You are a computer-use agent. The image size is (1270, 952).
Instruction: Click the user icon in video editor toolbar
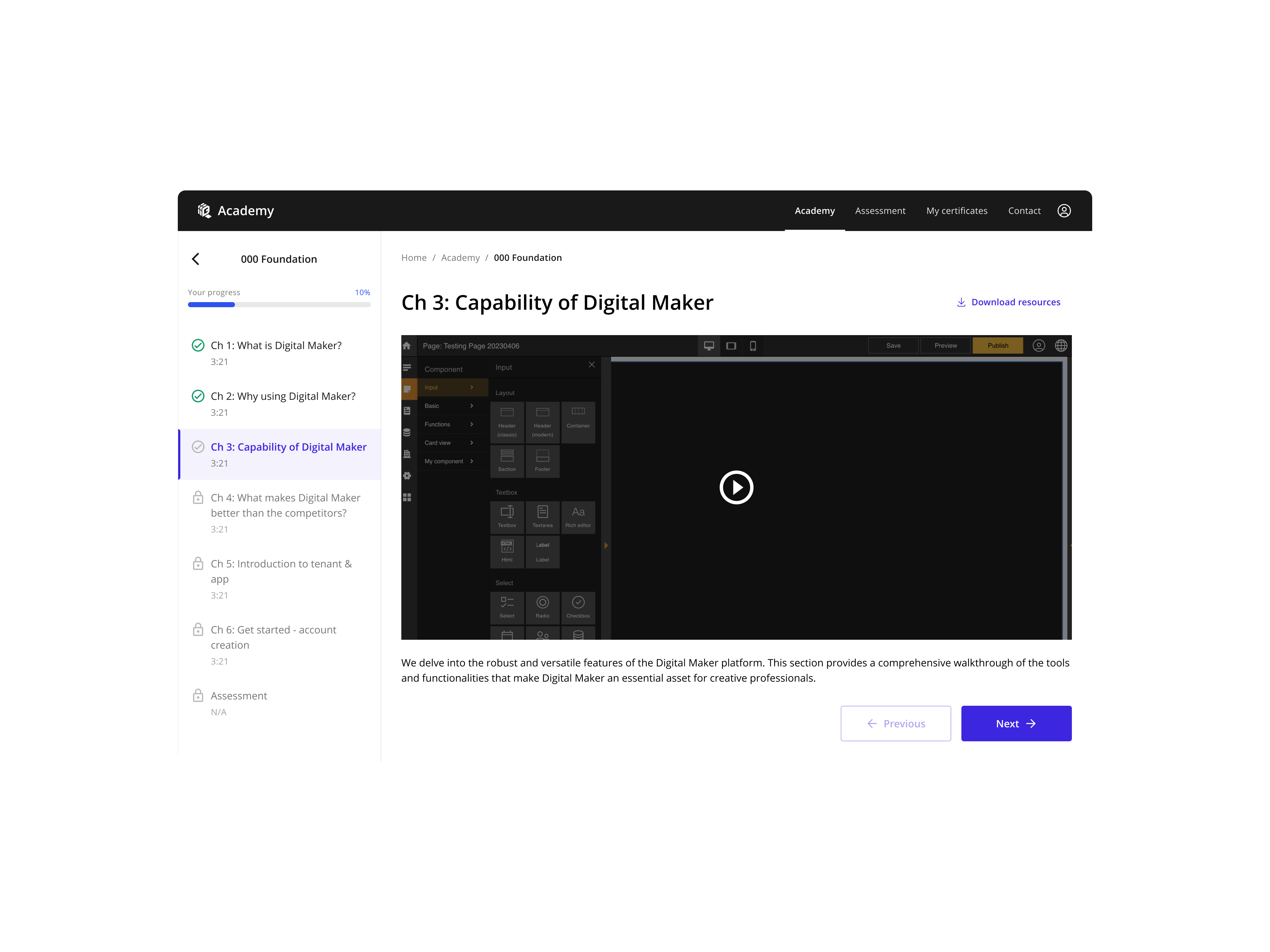[1039, 346]
